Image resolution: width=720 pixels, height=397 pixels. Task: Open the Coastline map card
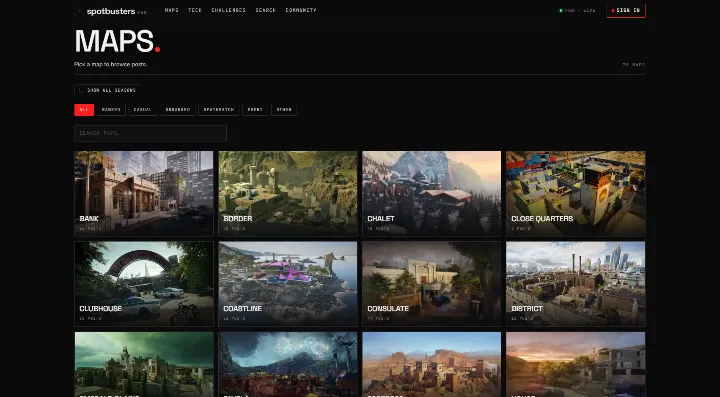click(288, 284)
